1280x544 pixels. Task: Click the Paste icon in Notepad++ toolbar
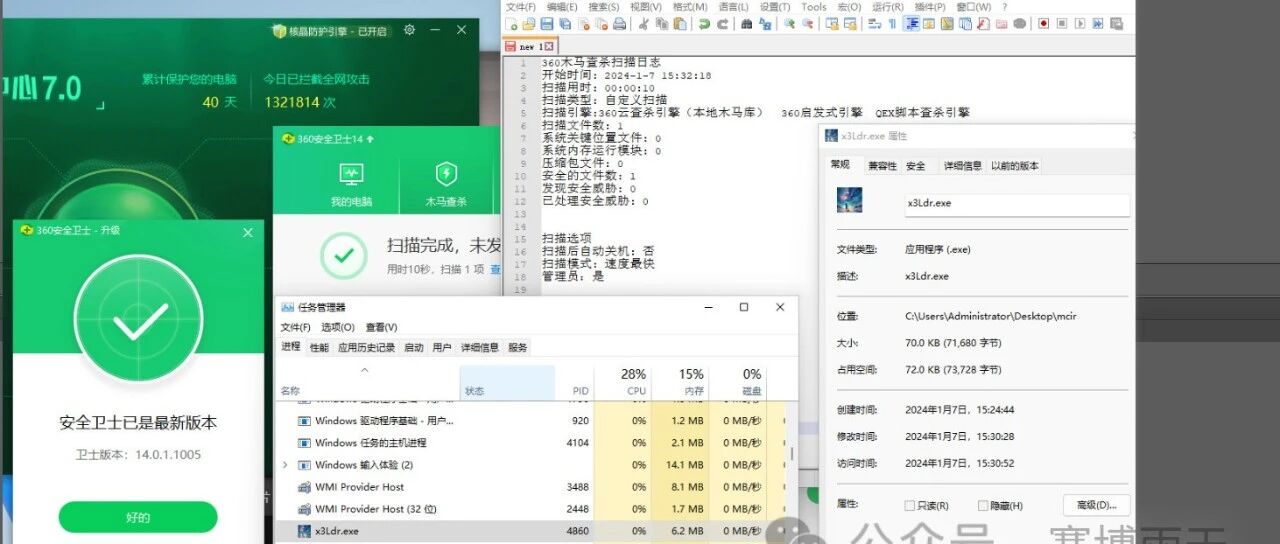[679, 23]
